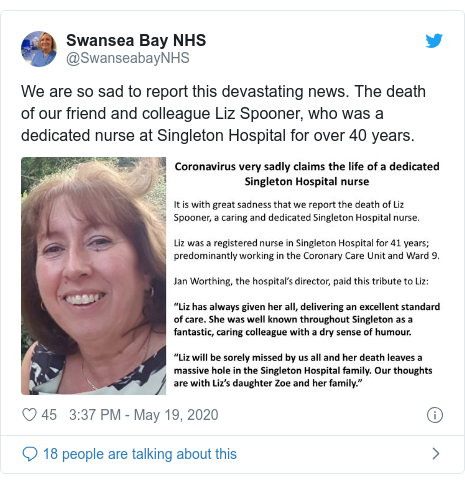Click sentence reporting death of Liz Spooner

tap(296, 211)
